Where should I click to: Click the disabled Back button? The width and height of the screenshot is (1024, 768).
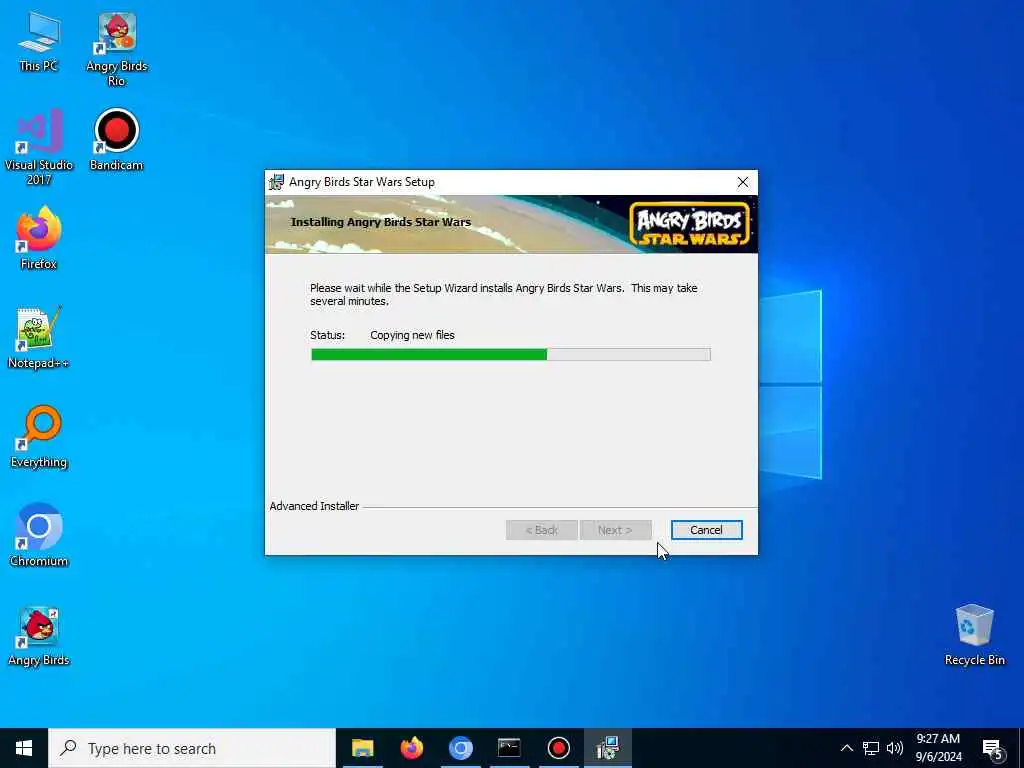click(x=541, y=530)
